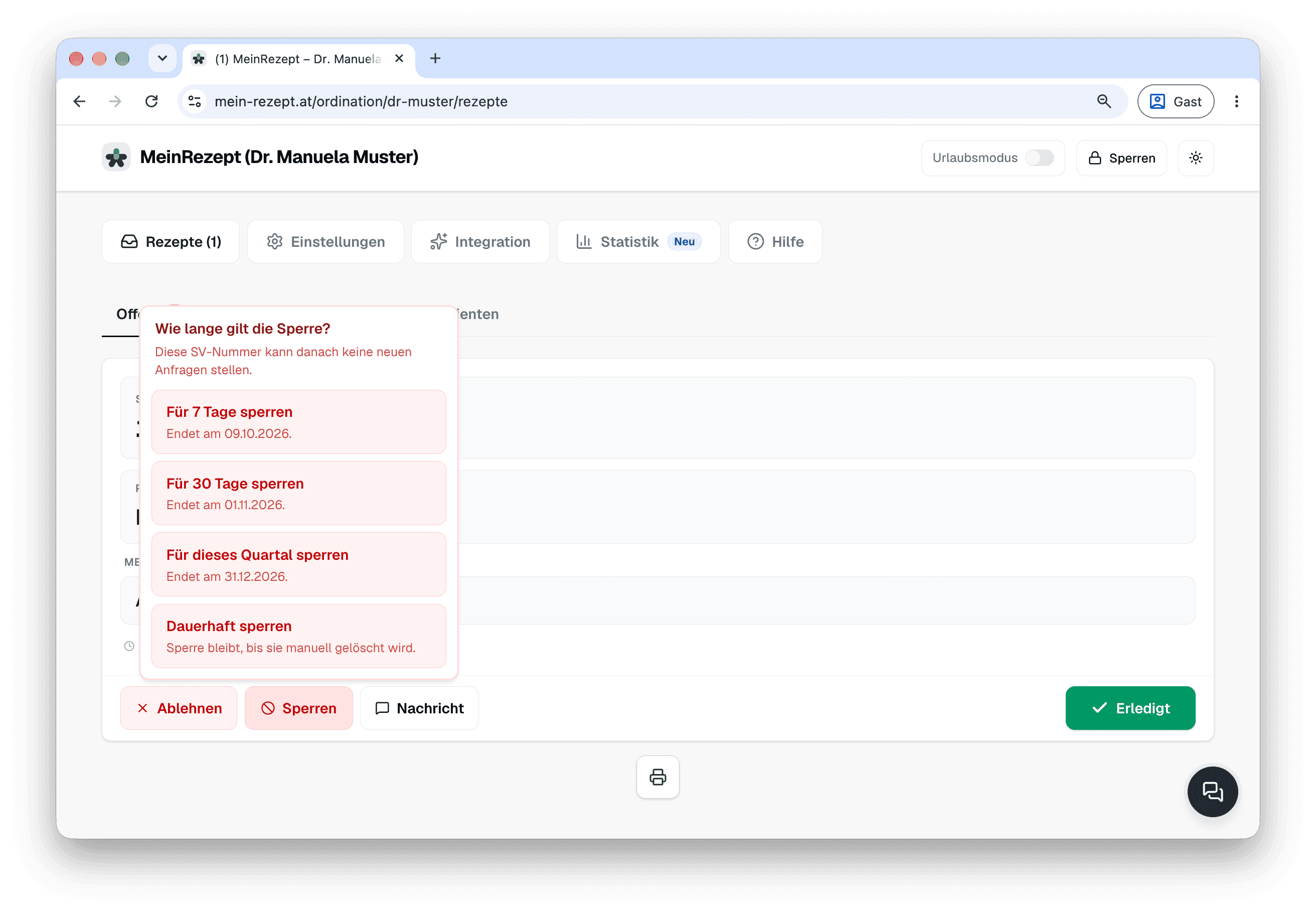Click the Ablehnen button
The image size is (1316, 913).
tap(179, 708)
